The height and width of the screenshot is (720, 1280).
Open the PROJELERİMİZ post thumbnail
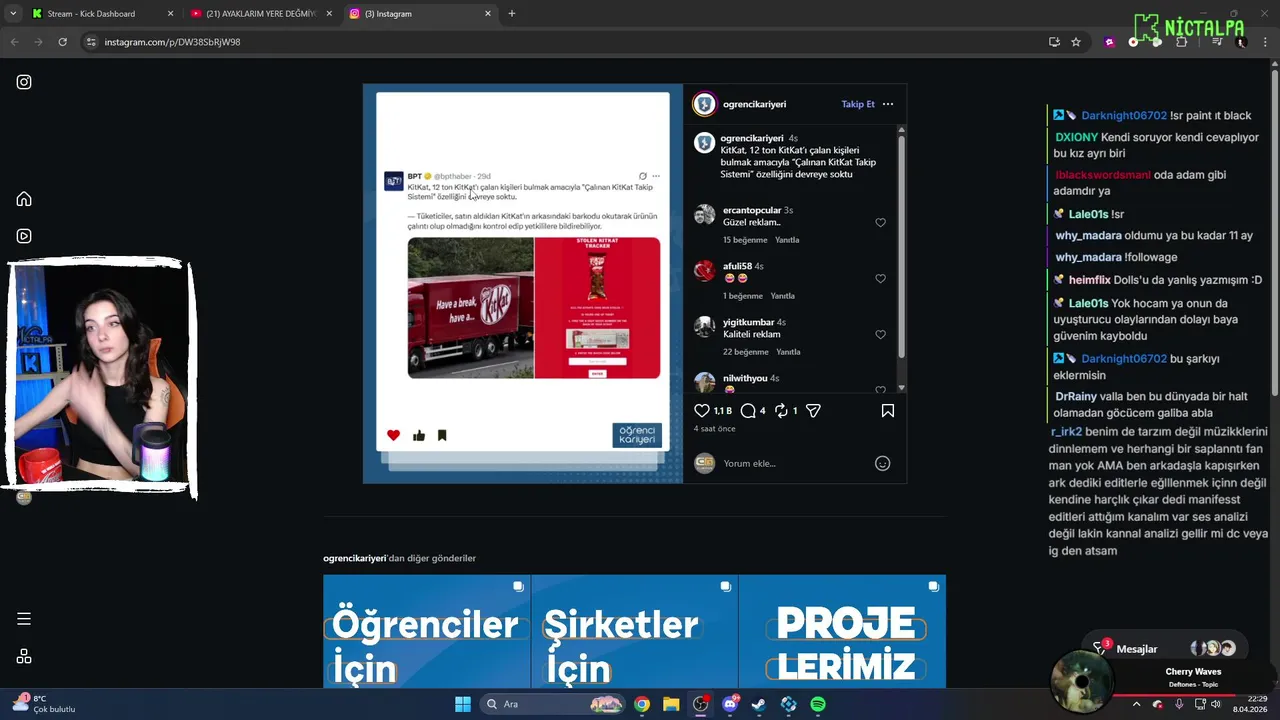click(842, 631)
